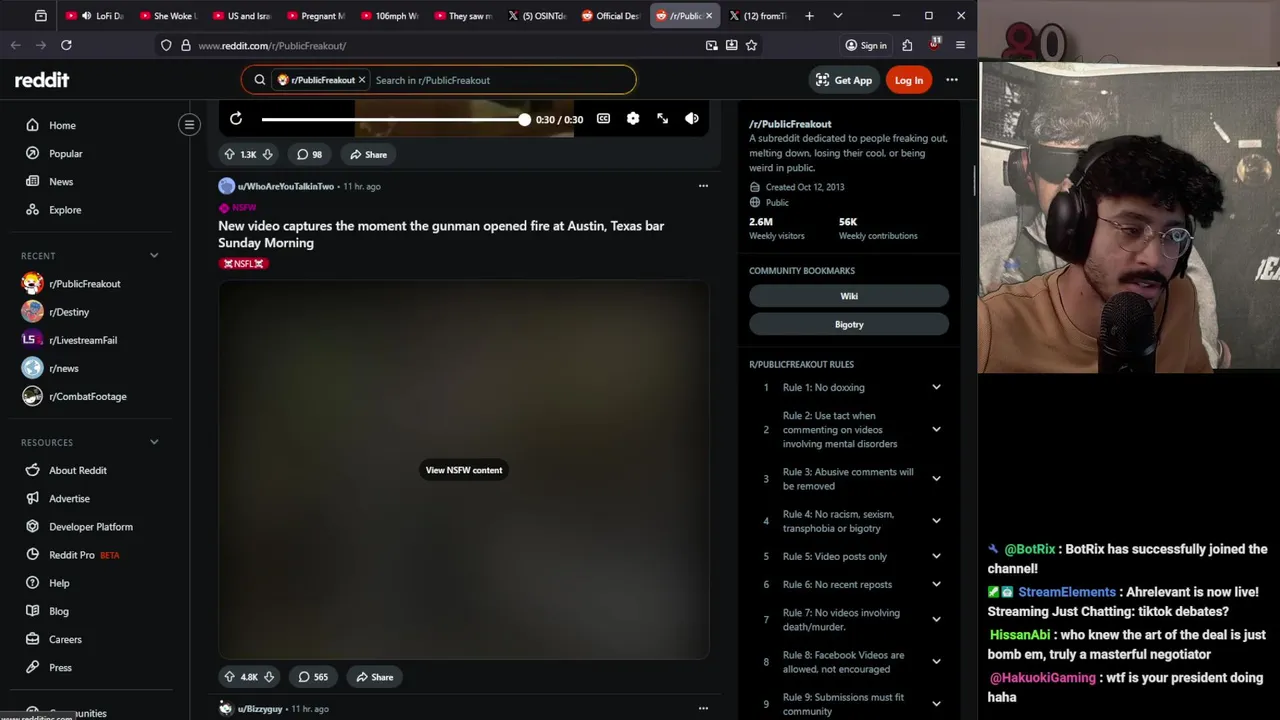
Task: Share the post with 98 comments
Action: coord(367,154)
